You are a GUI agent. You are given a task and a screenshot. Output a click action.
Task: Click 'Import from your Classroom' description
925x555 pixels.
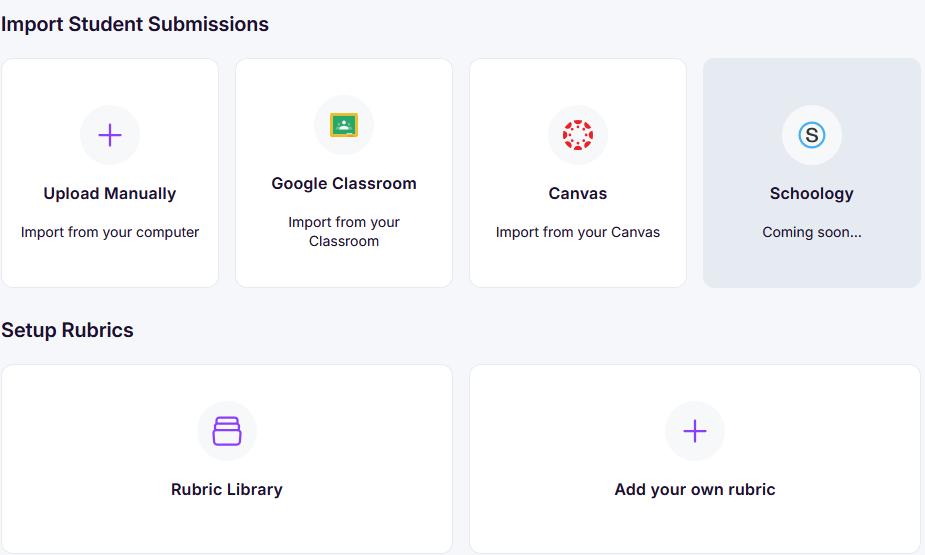point(344,232)
